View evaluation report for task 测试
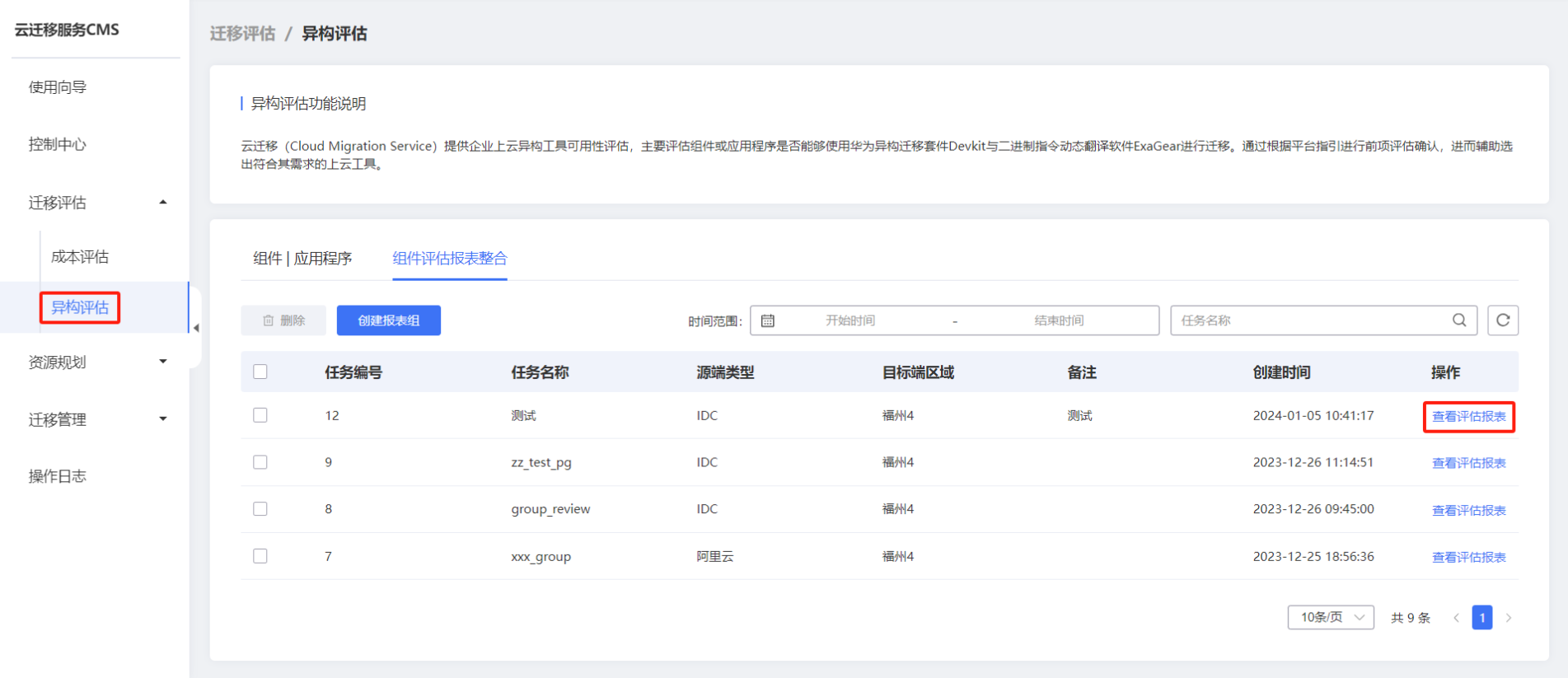Image resolution: width=1568 pixels, height=678 pixels. tap(1469, 417)
